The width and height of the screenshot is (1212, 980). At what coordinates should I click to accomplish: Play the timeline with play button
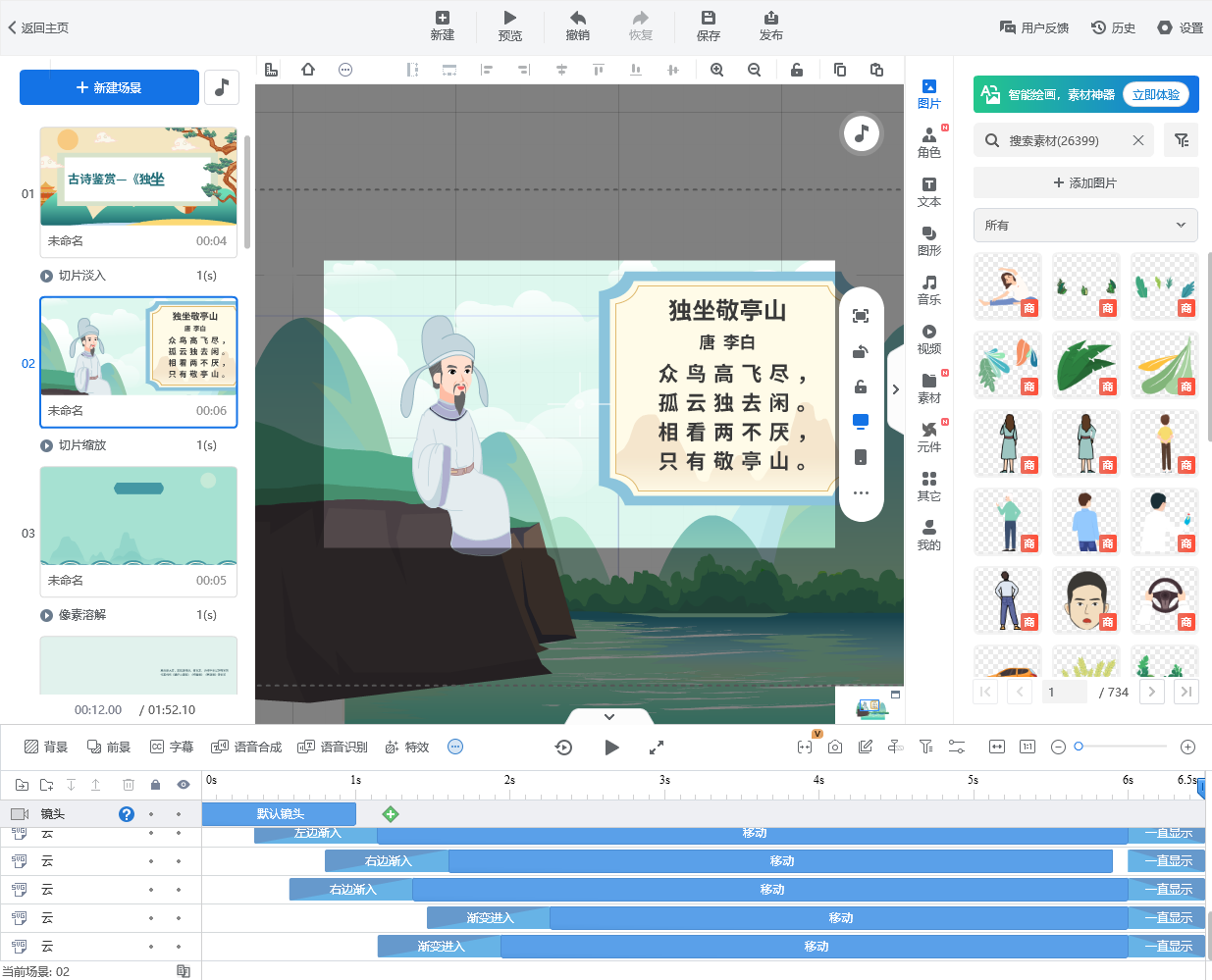pos(611,748)
